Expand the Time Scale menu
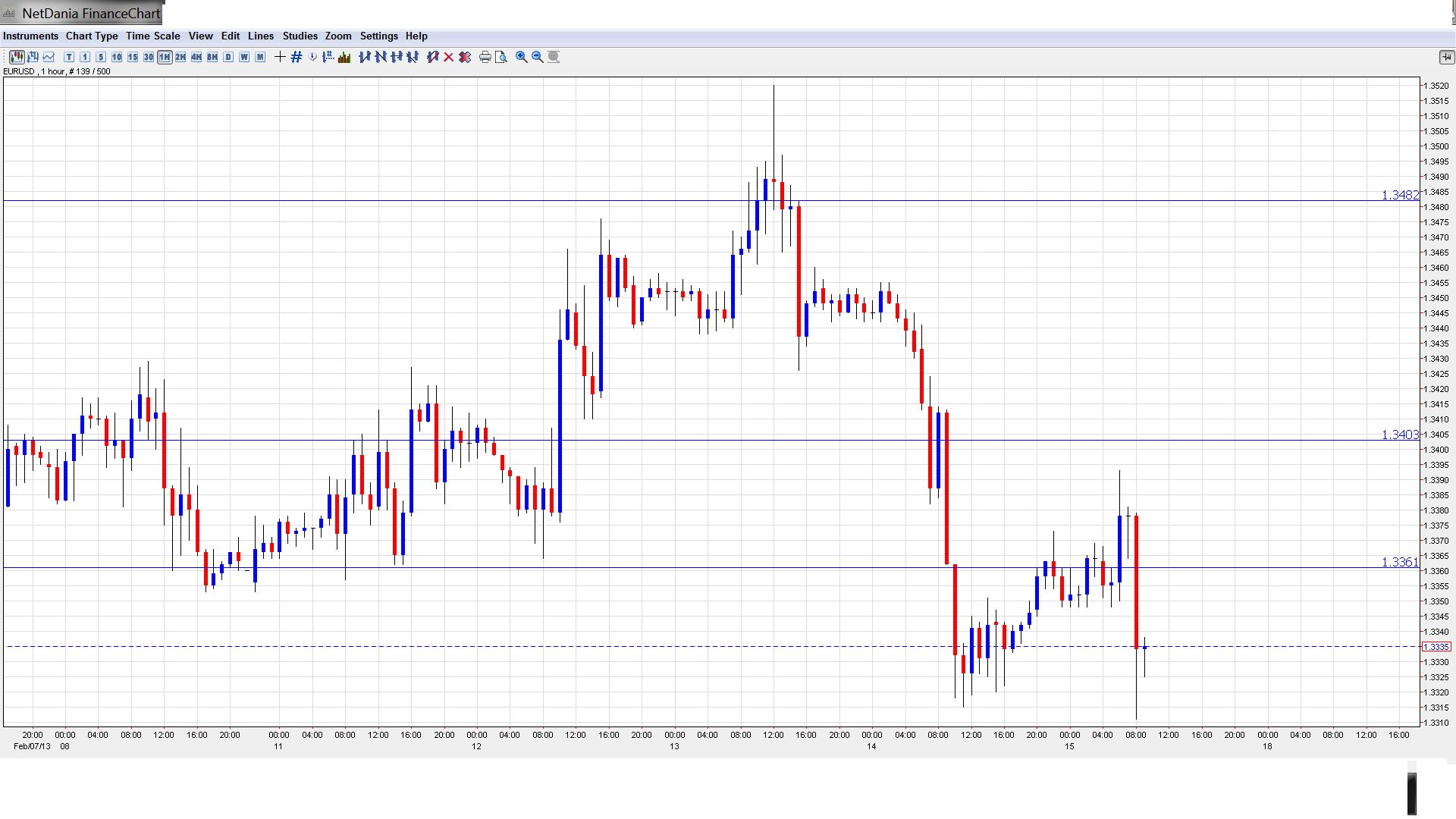 [152, 36]
